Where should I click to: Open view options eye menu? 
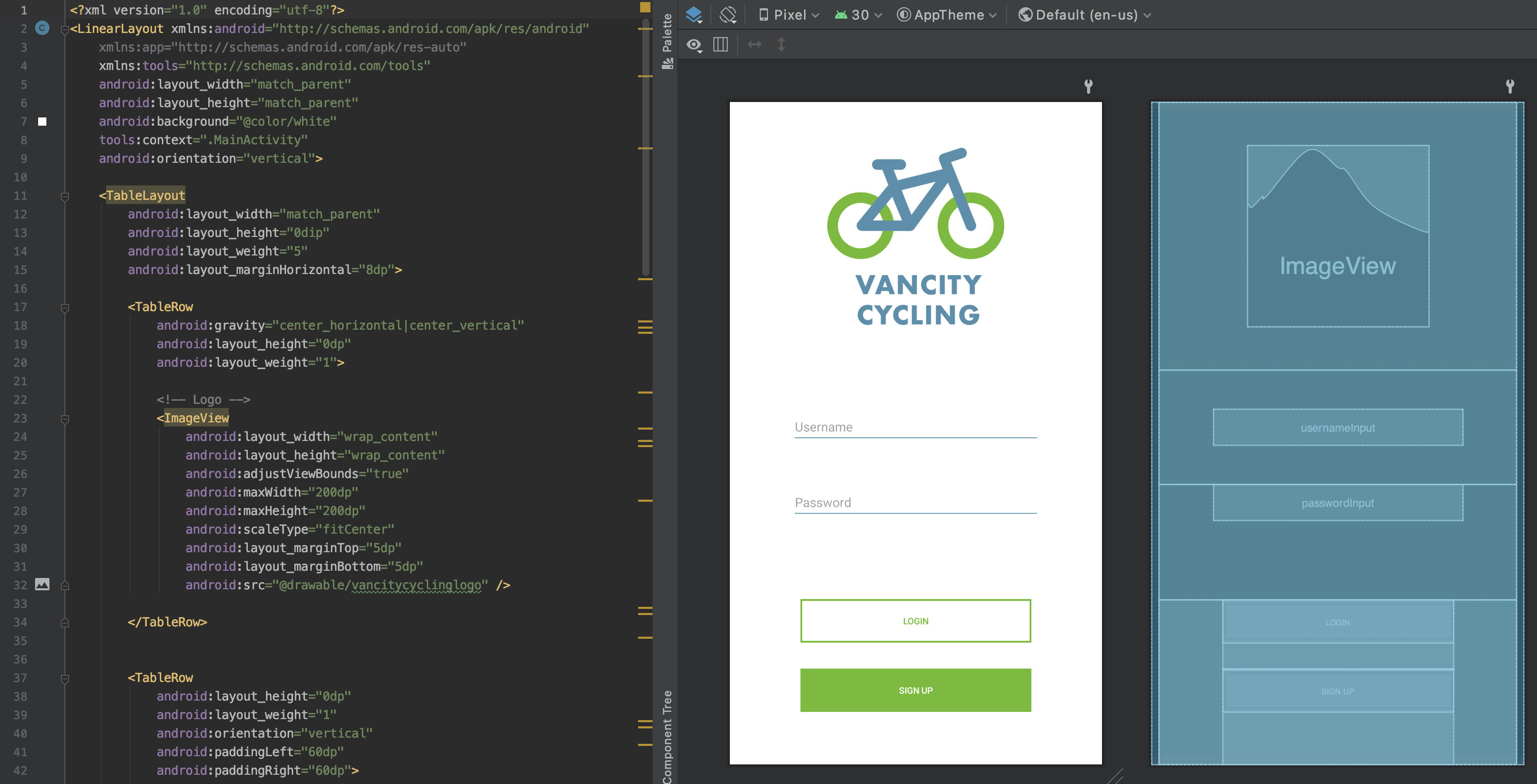pos(694,45)
